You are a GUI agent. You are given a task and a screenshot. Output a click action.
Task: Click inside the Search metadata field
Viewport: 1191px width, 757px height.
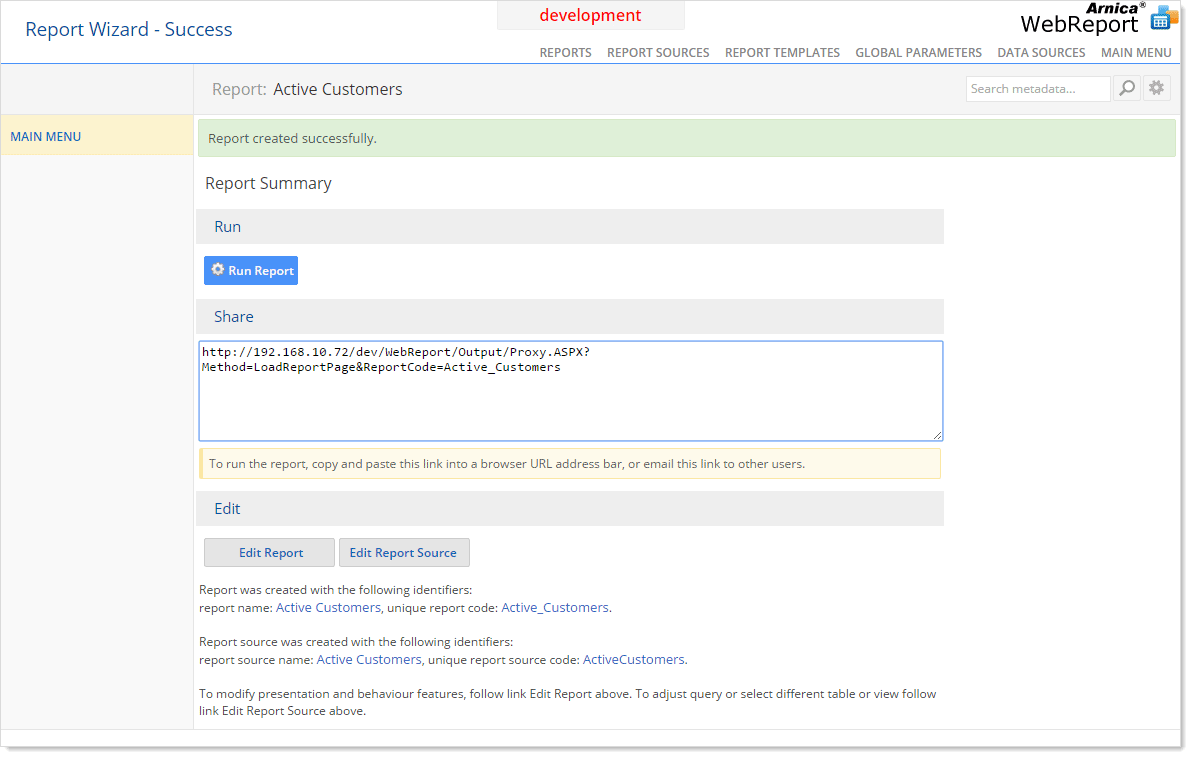(x=1037, y=88)
